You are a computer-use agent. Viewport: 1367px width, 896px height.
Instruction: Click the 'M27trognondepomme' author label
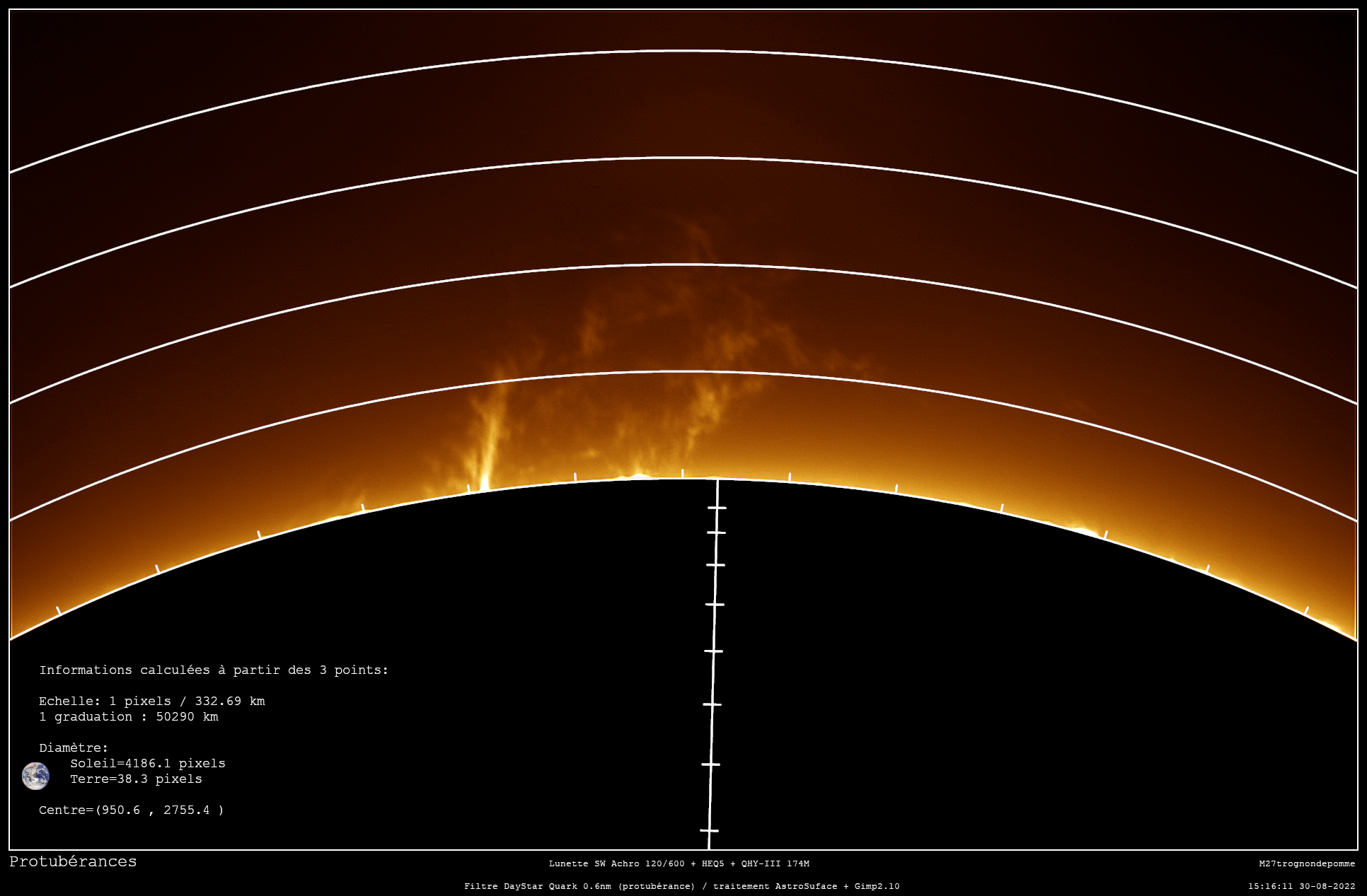1307,863
